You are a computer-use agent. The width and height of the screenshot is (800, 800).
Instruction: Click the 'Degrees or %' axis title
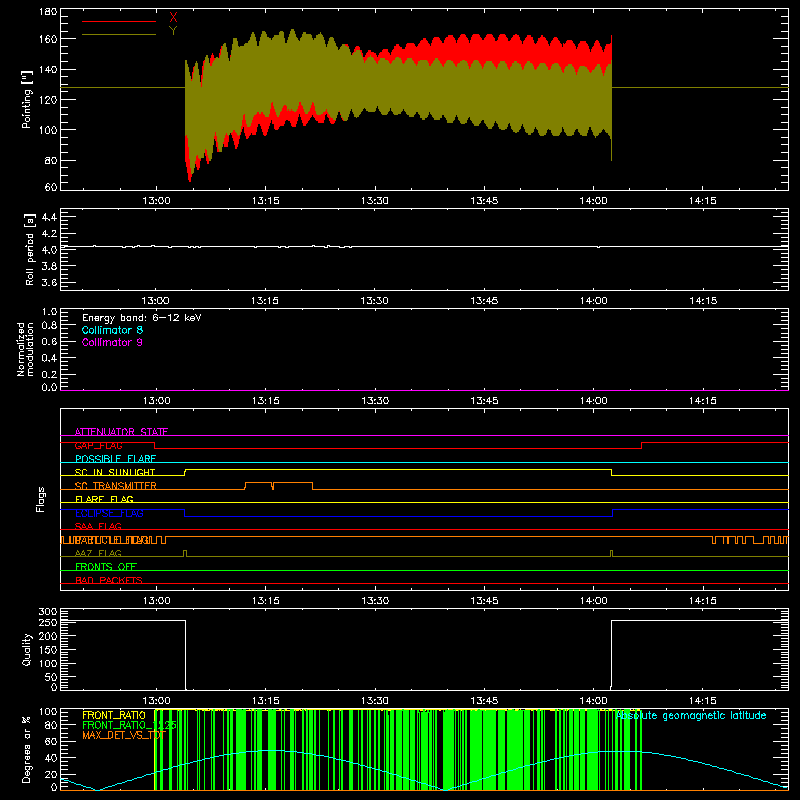(27, 749)
